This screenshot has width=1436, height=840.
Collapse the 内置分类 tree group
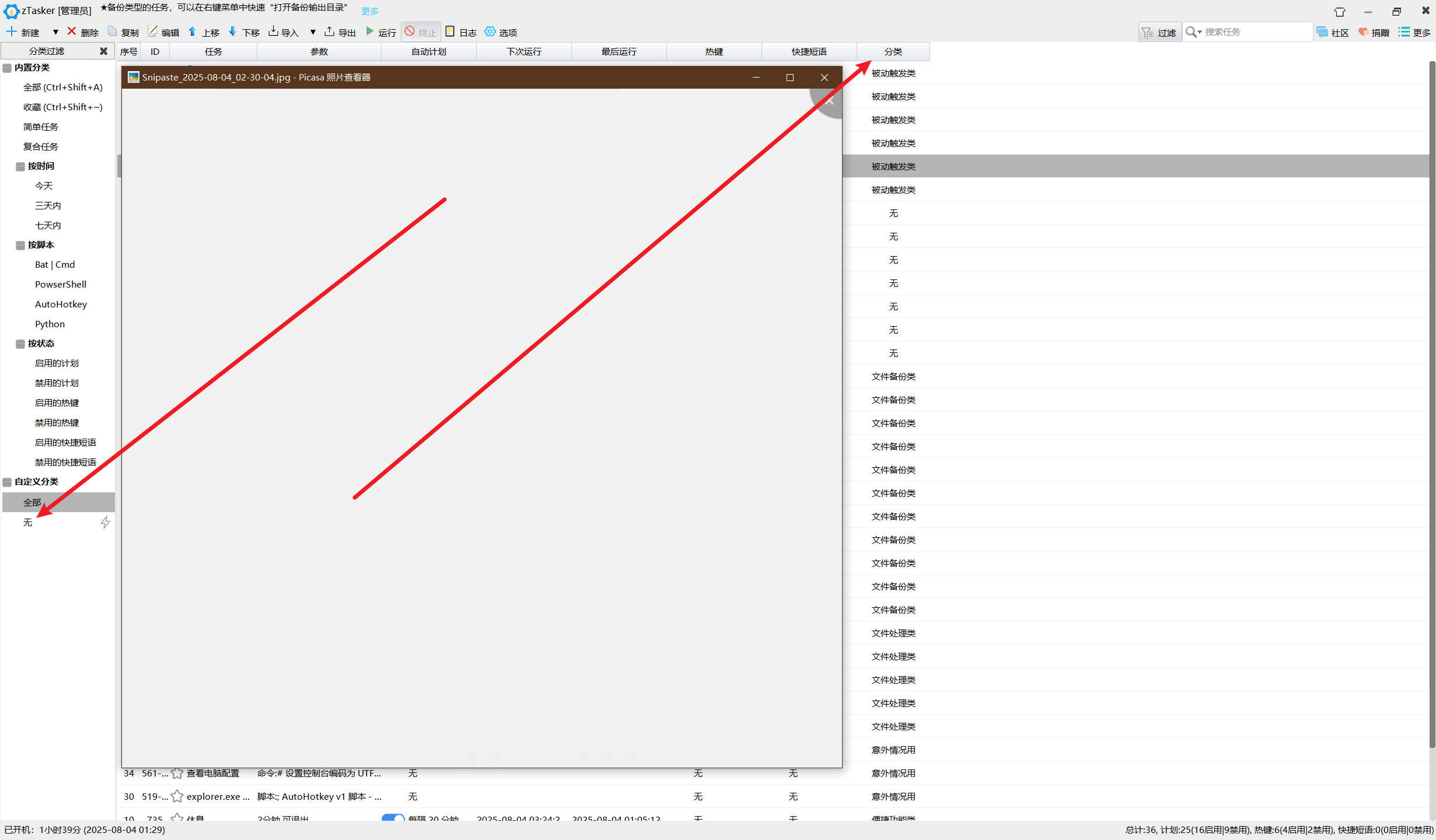pos(7,68)
